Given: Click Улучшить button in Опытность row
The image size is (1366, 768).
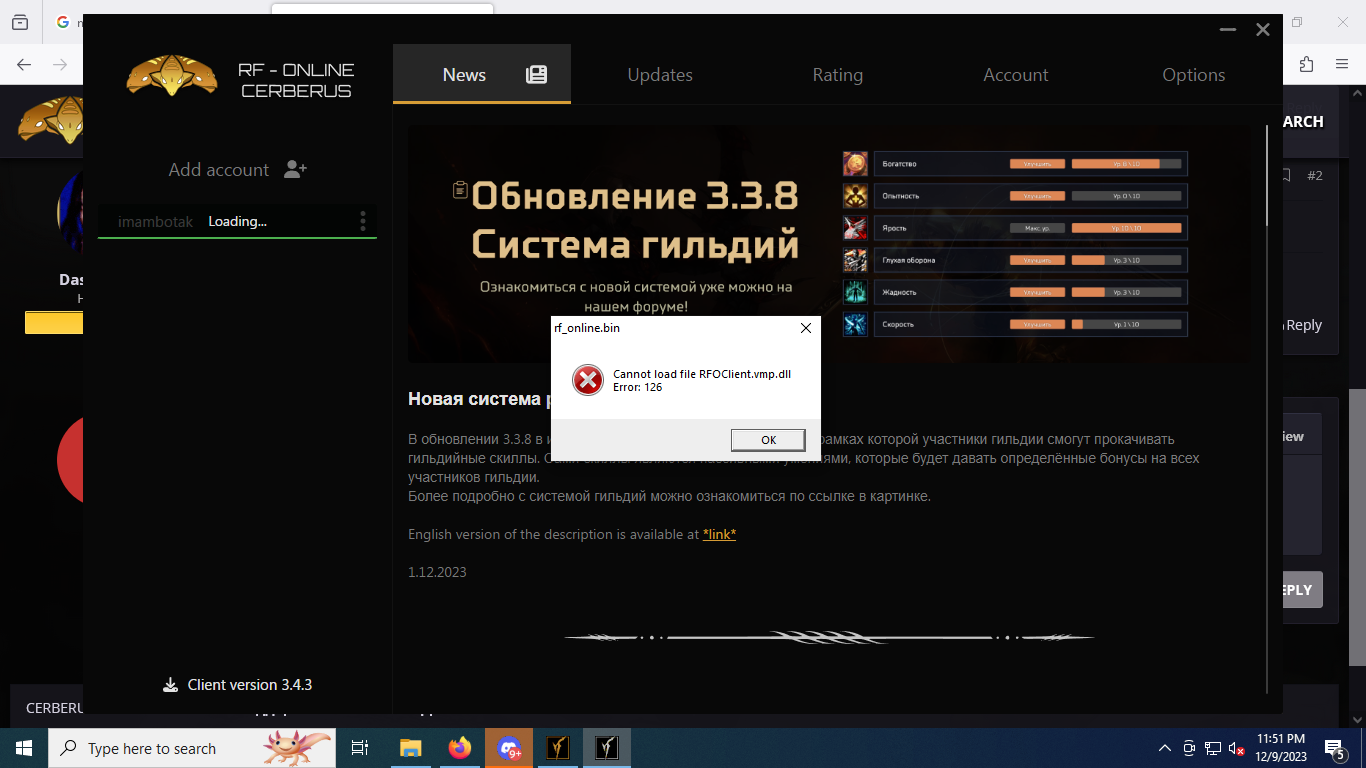Looking at the screenshot, I should 1037,196.
